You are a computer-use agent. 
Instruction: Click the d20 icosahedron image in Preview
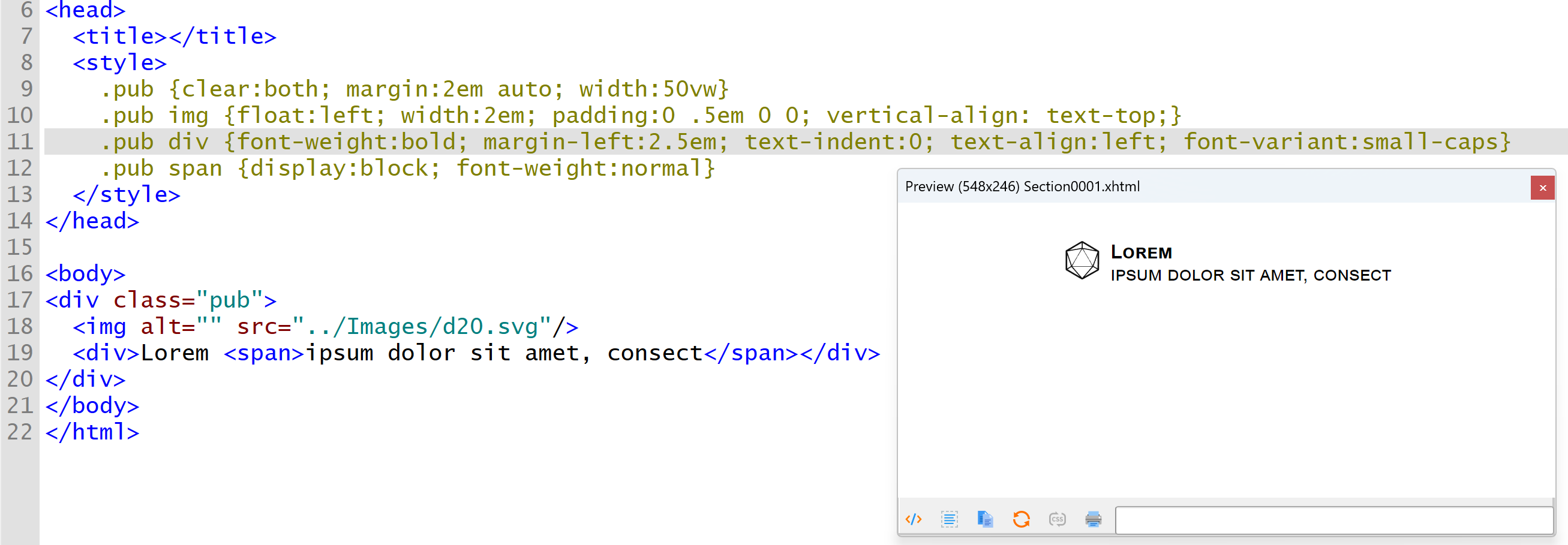point(1082,260)
